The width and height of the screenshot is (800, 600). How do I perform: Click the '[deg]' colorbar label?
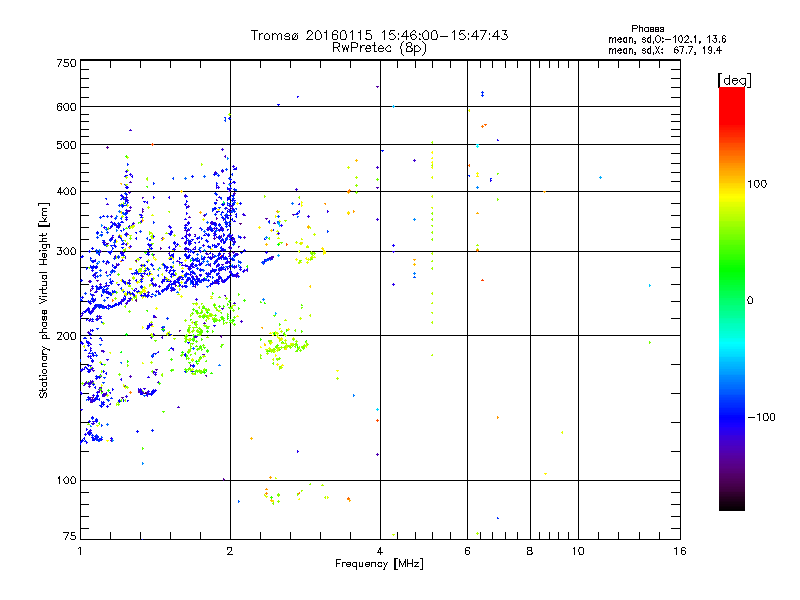click(x=734, y=80)
